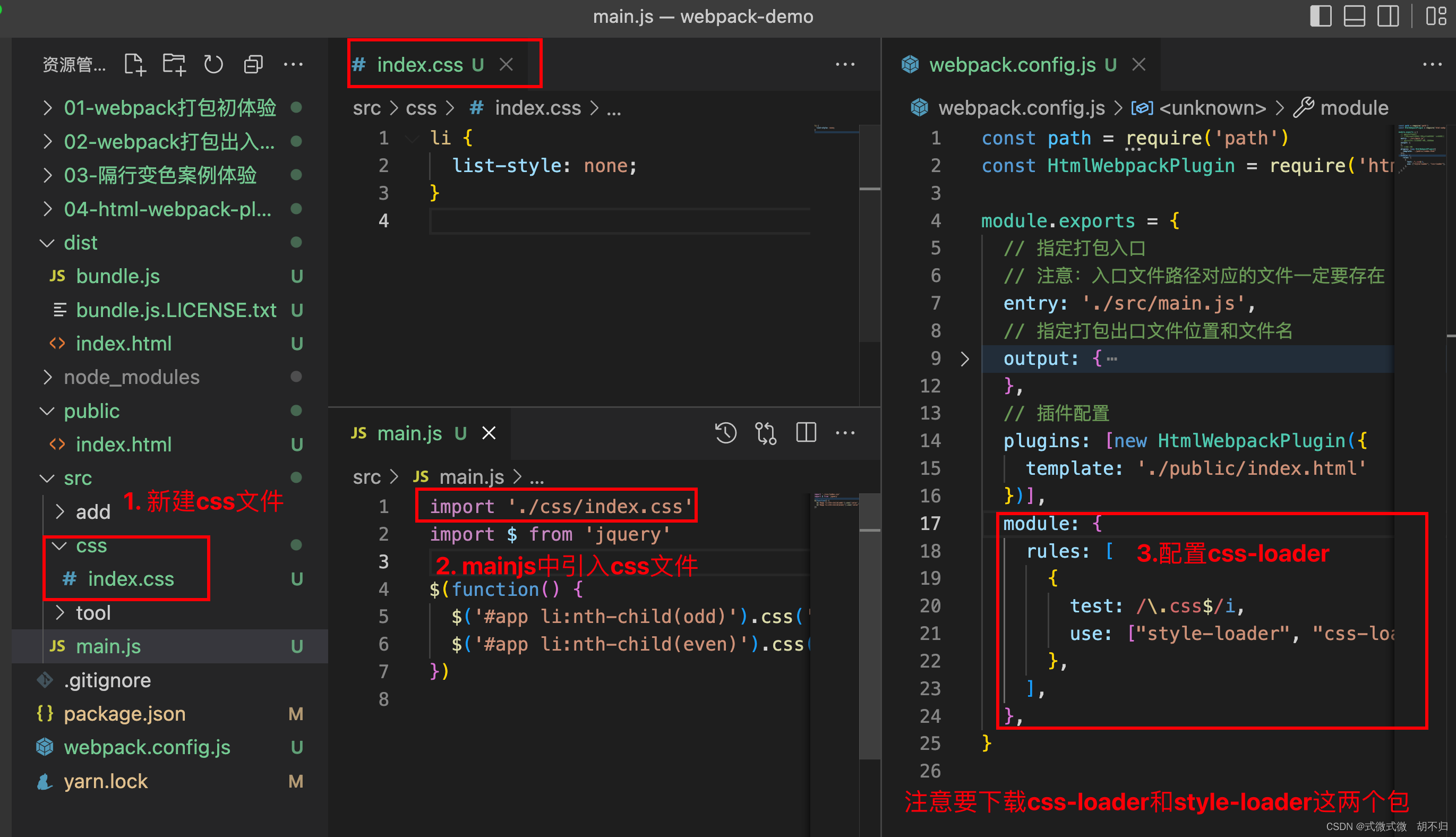Click the New File icon in explorer
The image size is (1456, 837).
point(135,64)
